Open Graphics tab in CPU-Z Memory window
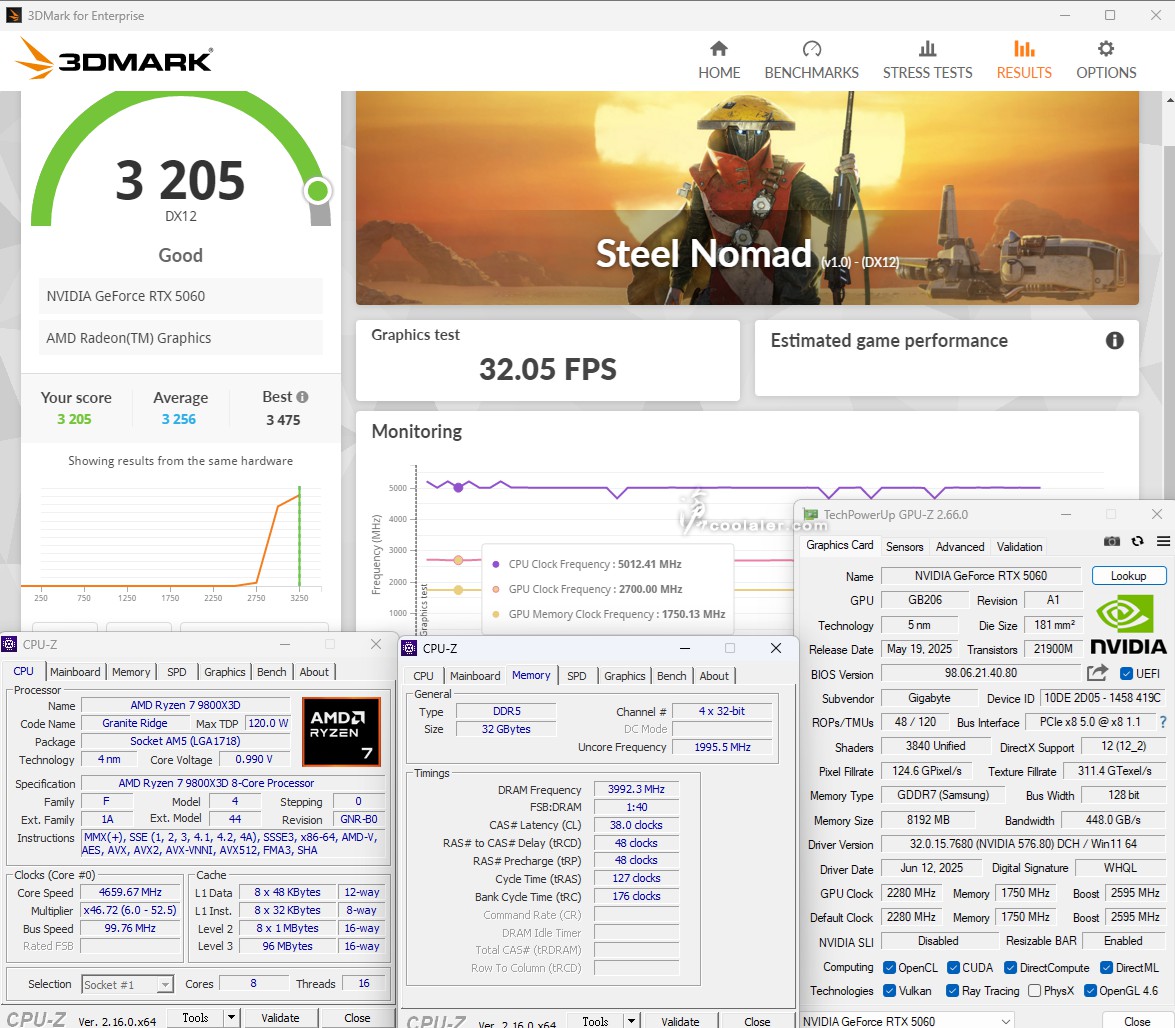Image resolution: width=1175 pixels, height=1028 pixels. 624,676
